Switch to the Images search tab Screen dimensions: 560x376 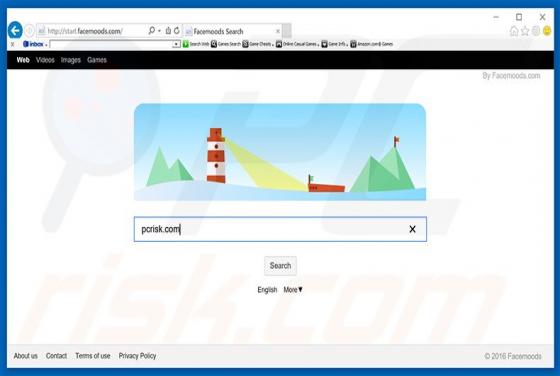(71, 60)
